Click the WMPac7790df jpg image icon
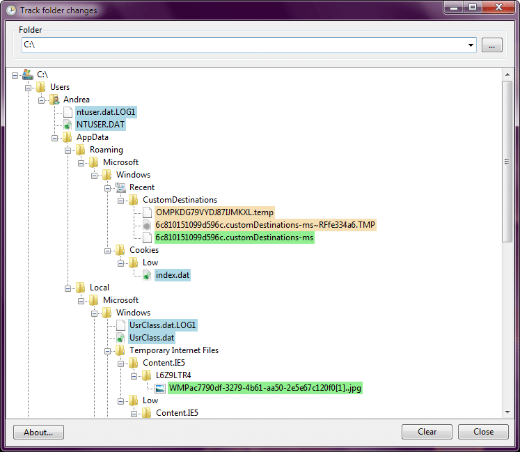This screenshot has width=520, height=452. pos(160,388)
